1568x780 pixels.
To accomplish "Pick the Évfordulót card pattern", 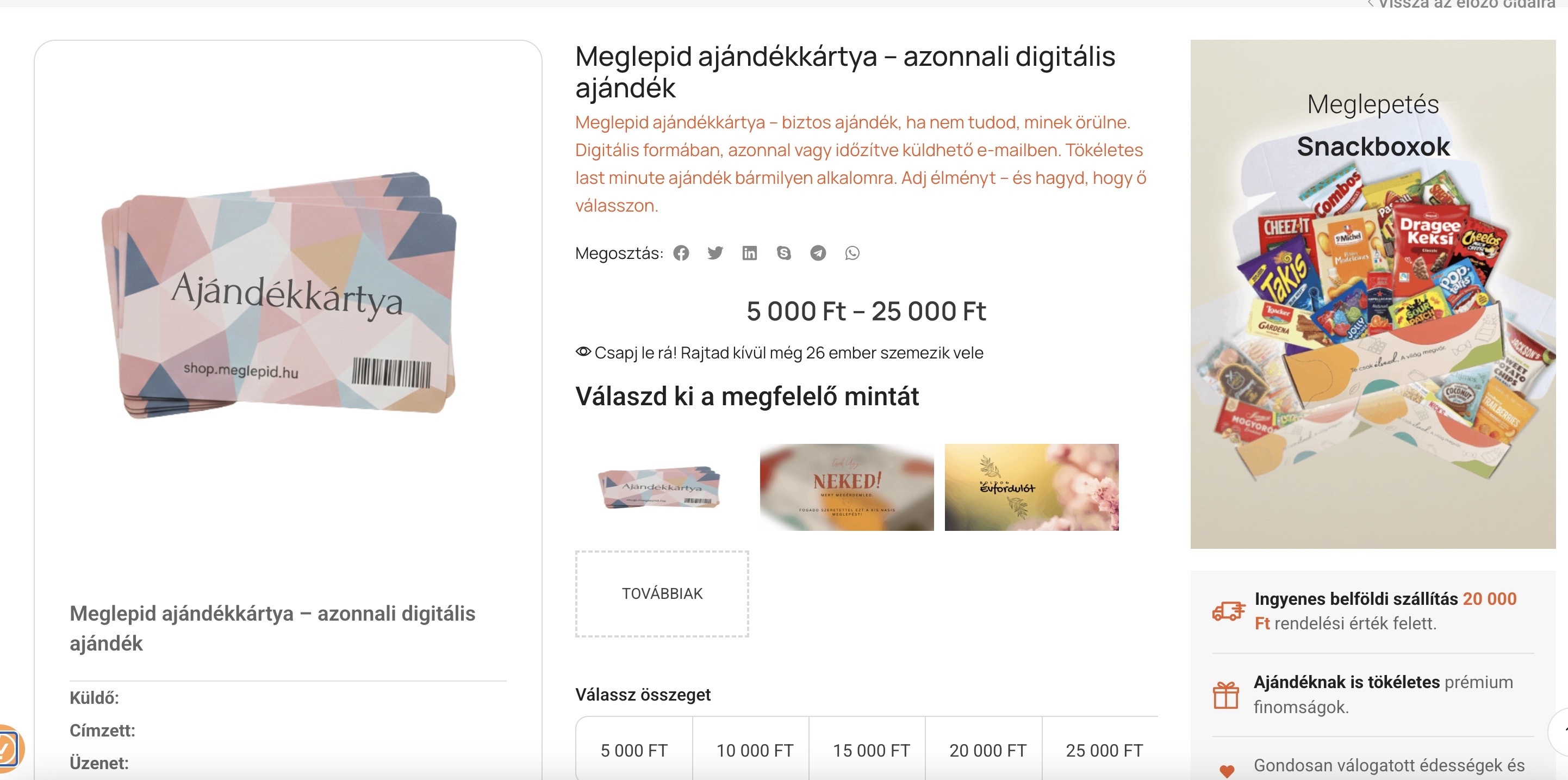I will tap(1032, 487).
